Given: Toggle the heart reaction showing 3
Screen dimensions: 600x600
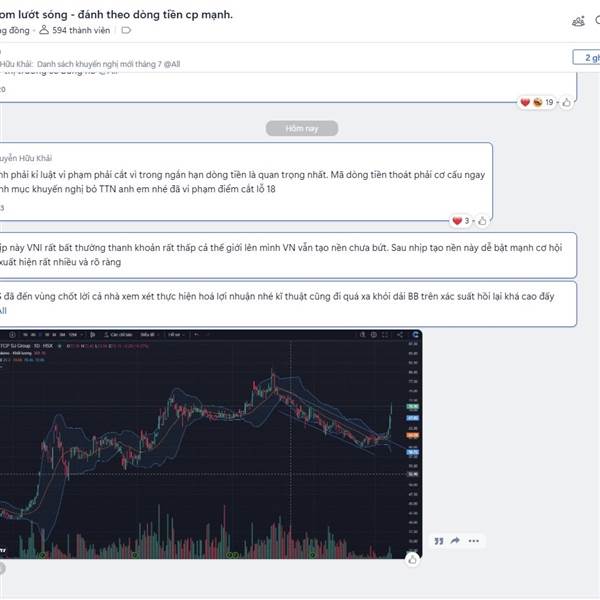Looking at the screenshot, I should coord(461,221).
